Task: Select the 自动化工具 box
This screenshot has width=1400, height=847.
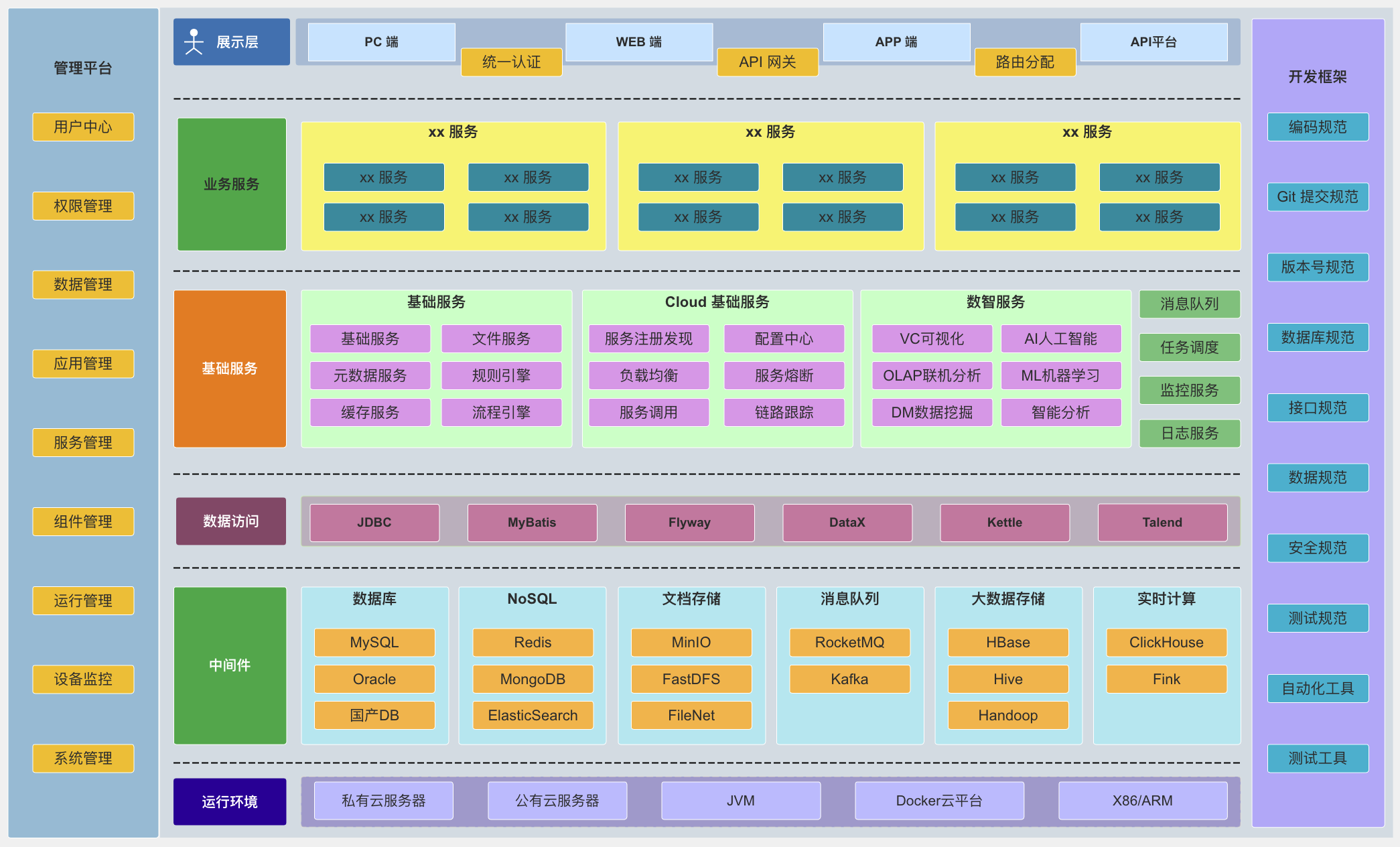Action: (x=1318, y=689)
